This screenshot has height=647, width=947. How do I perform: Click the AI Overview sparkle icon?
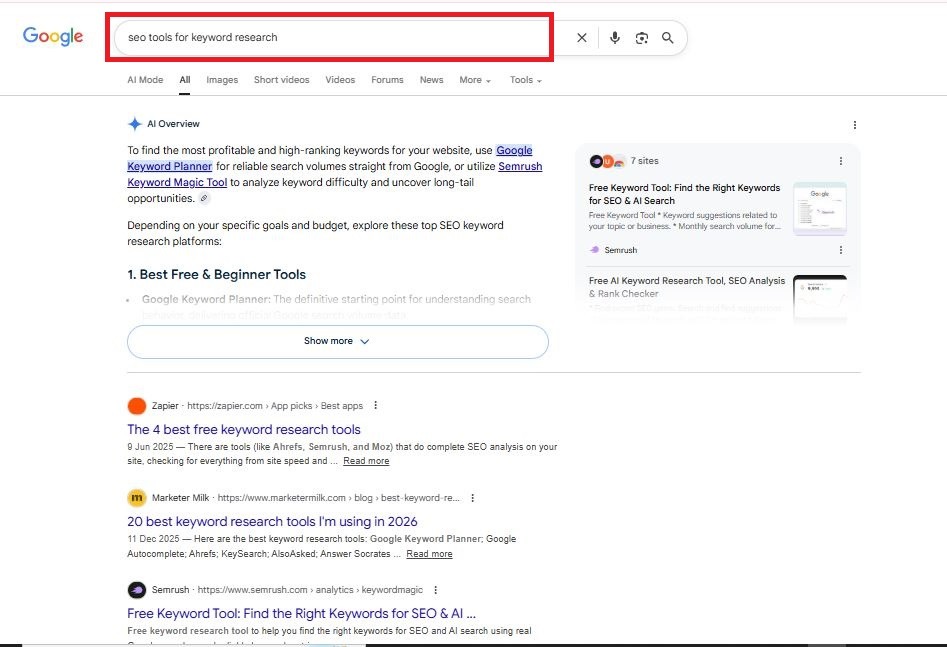pyautogui.click(x=135, y=124)
